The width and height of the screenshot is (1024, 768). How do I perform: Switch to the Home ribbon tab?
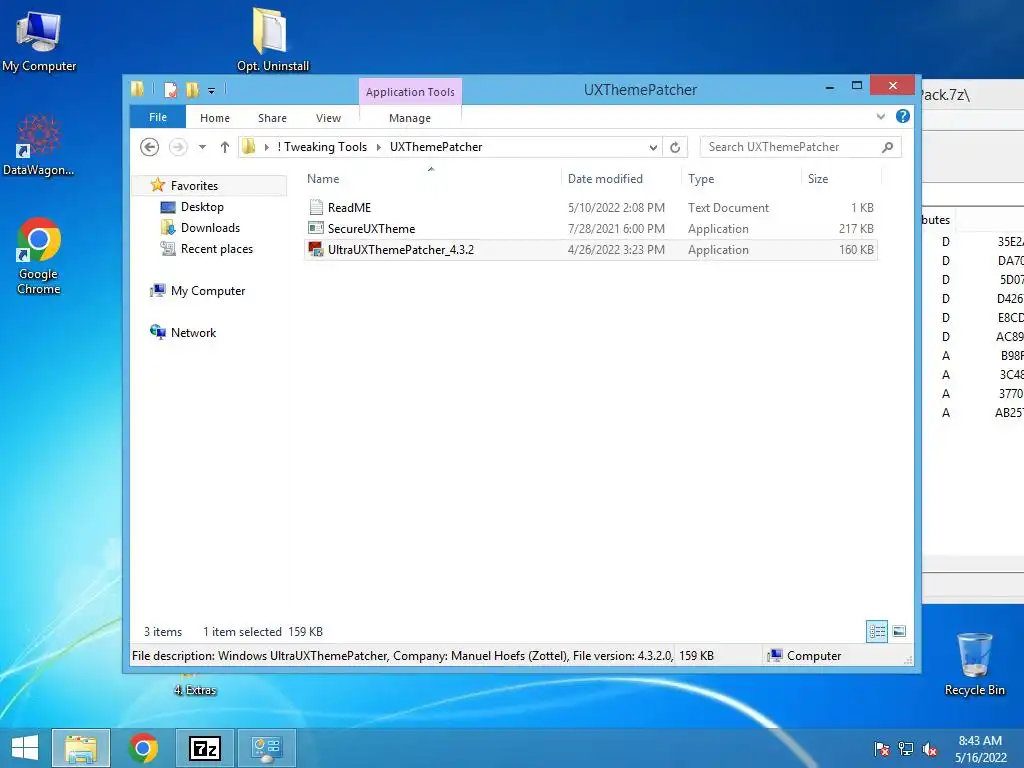coord(215,118)
